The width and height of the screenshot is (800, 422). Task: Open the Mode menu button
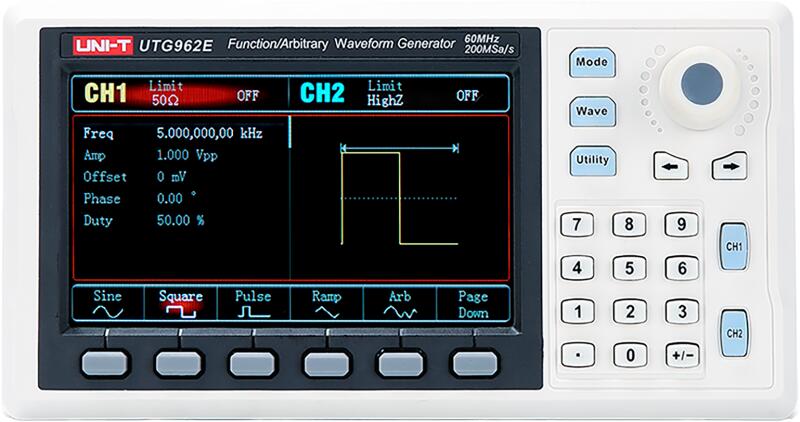[x=591, y=62]
